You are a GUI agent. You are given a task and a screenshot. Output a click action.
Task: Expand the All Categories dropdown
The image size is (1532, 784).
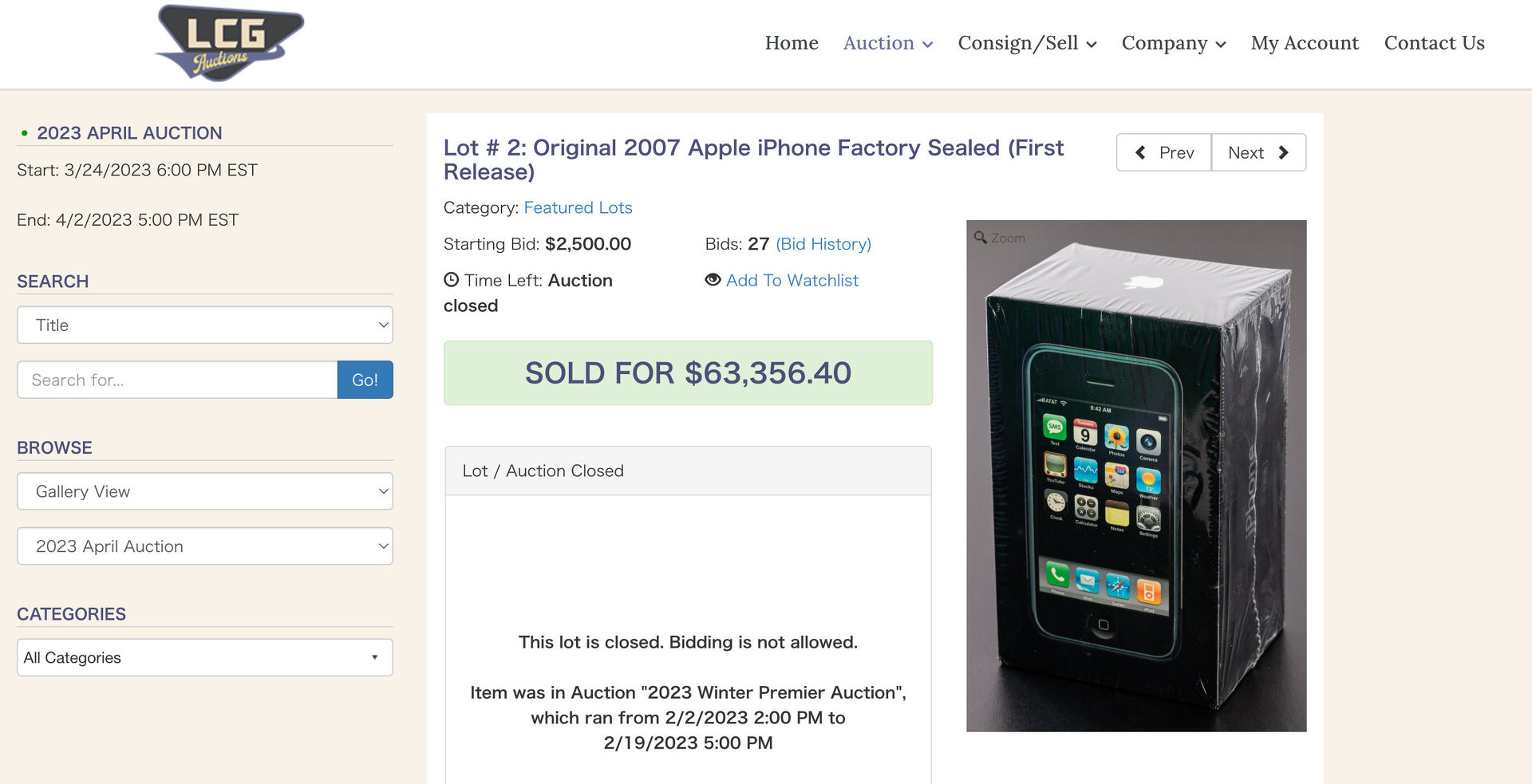tap(205, 658)
